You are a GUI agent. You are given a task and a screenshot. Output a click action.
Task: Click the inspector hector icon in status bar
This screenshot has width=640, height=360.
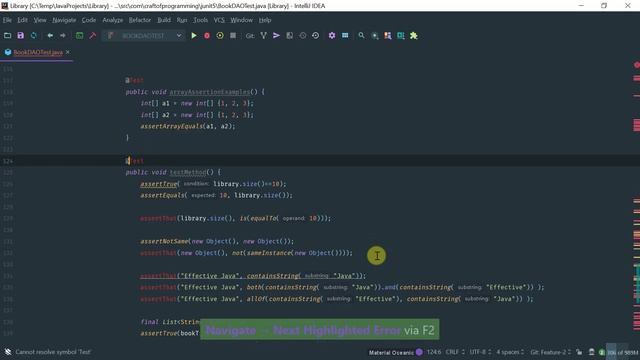tap(591, 352)
